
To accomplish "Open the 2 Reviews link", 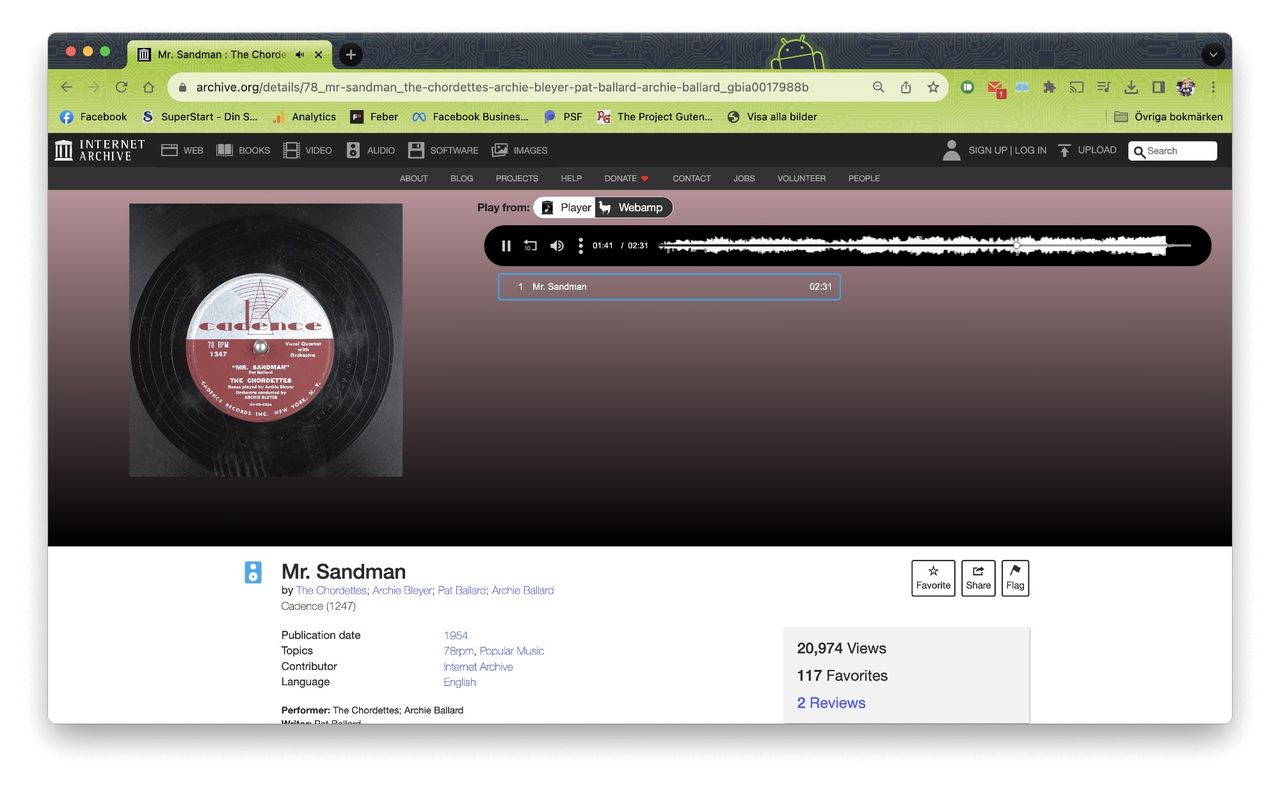I will [831, 703].
